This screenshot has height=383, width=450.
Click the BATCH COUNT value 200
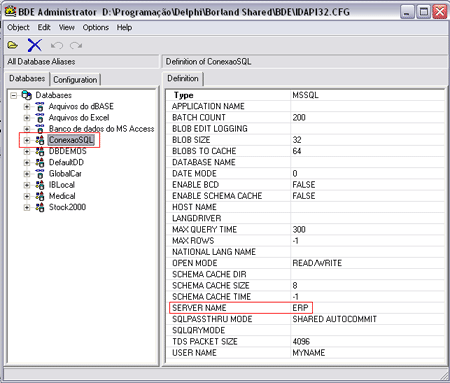click(x=299, y=118)
